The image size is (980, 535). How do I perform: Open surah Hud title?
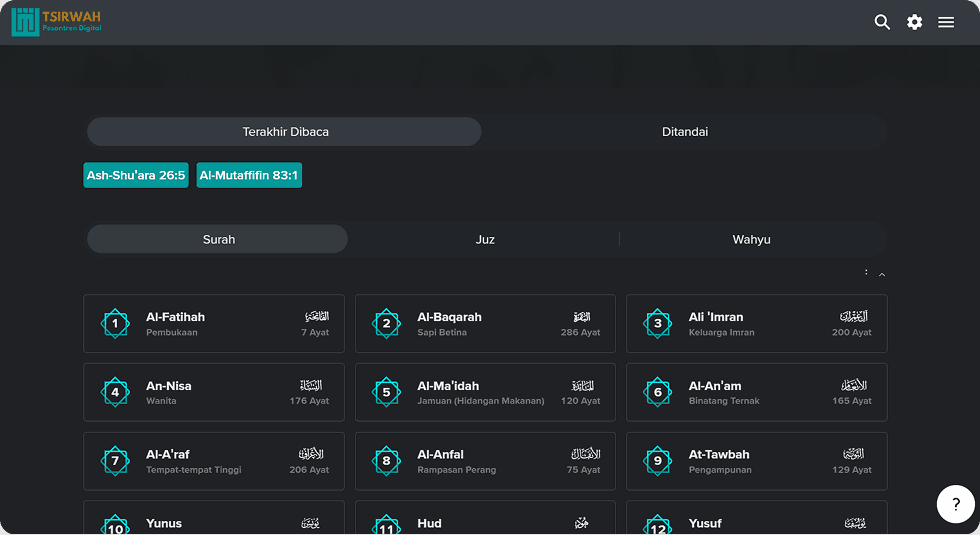[429, 523]
